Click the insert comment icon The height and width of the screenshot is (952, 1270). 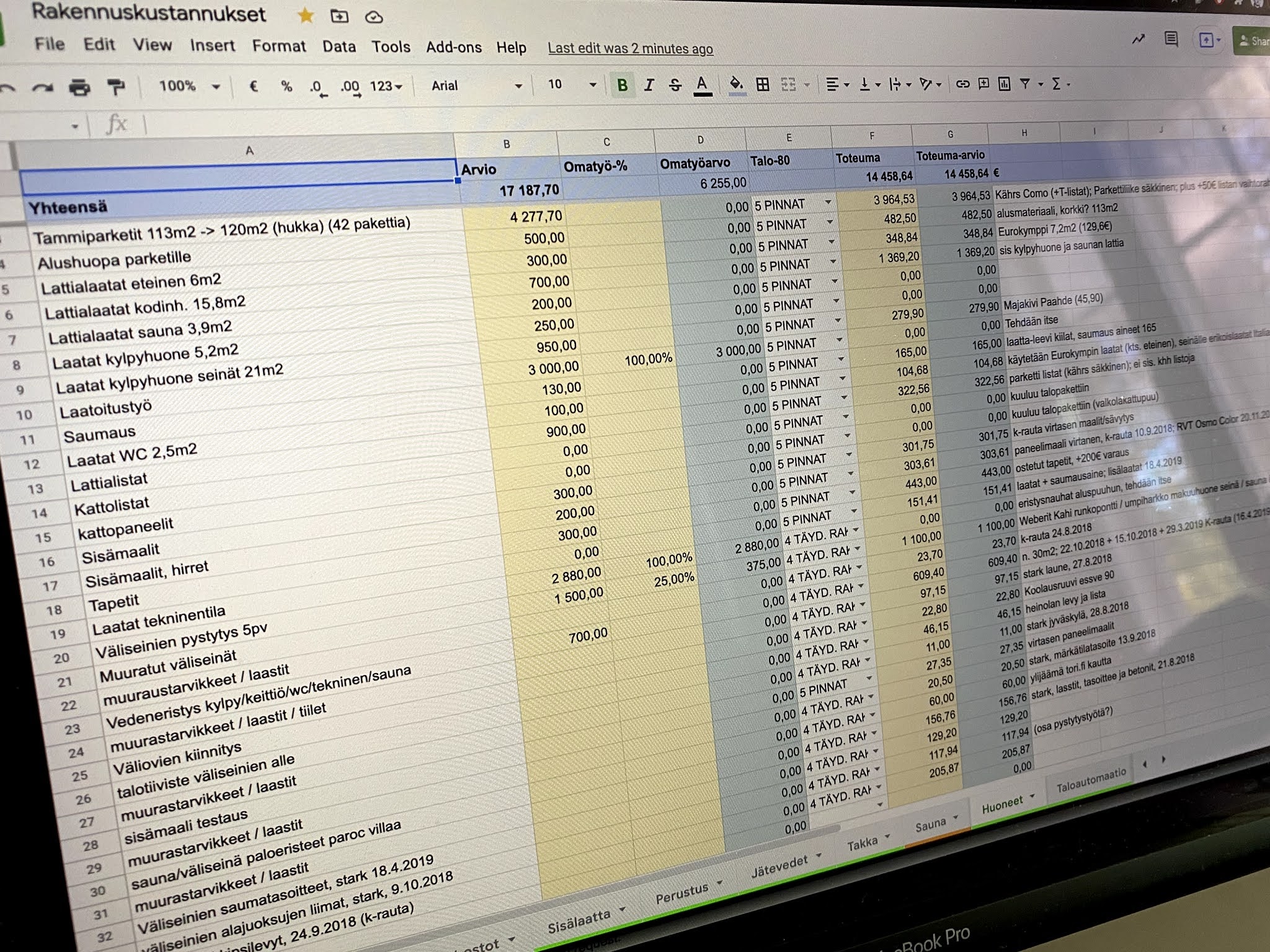tap(984, 84)
